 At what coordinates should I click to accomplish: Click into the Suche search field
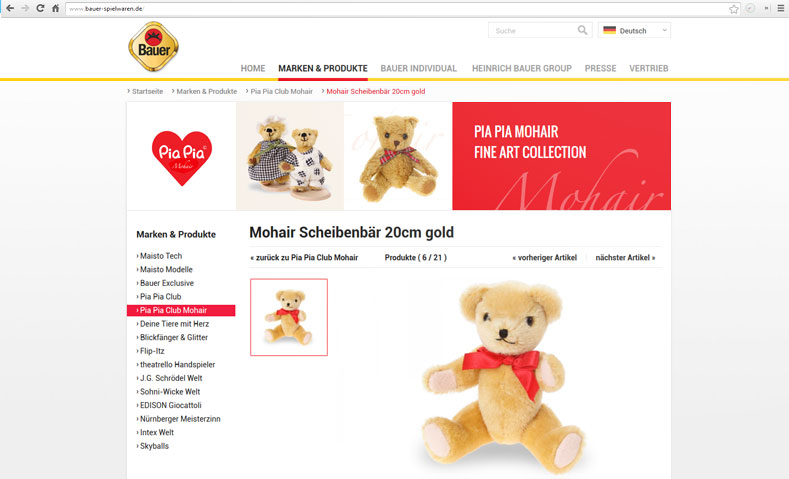pyautogui.click(x=532, y=30)
